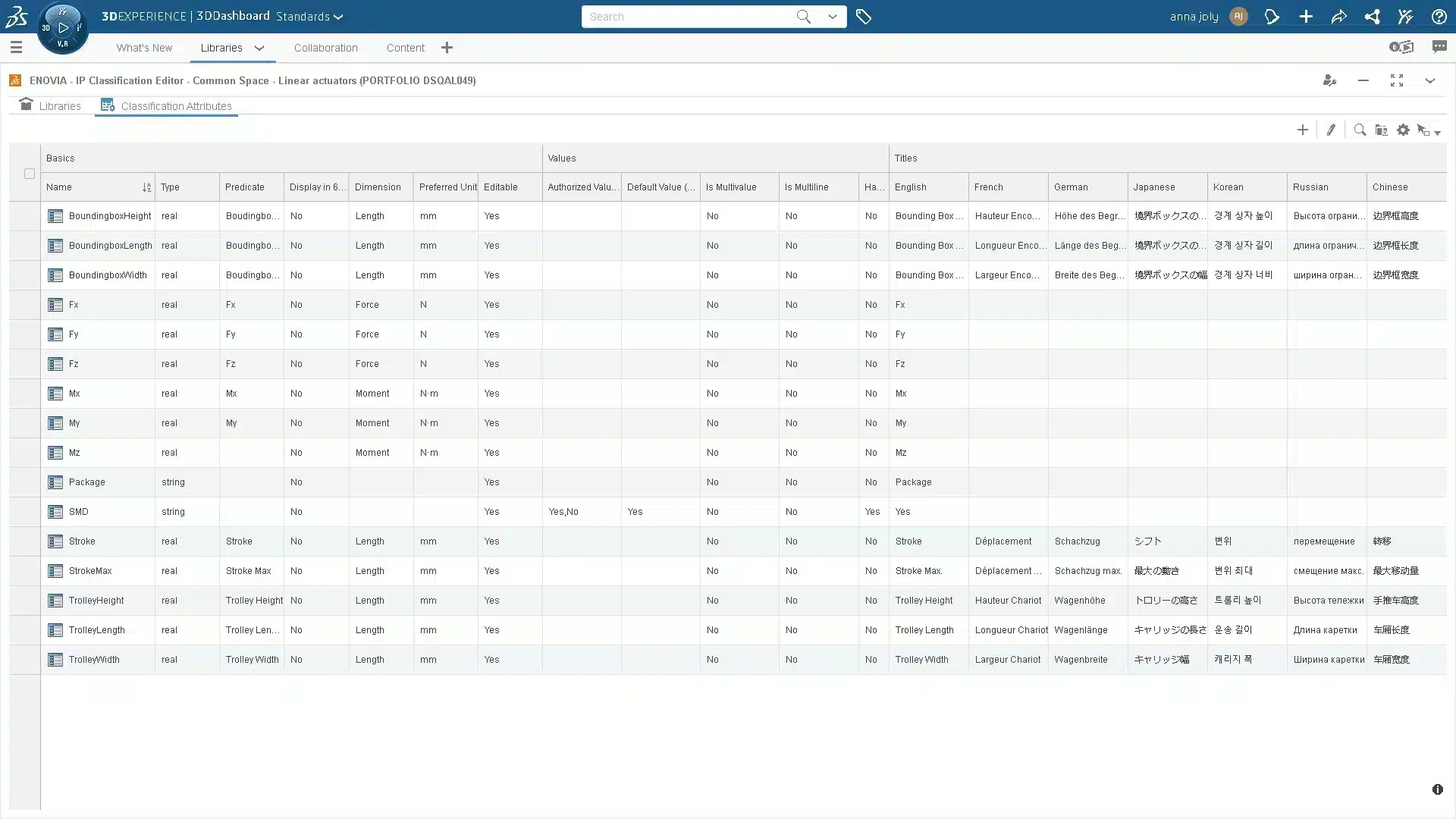The image size is (1456, 819).
Task: Select the BoundingboxHeight attribute row icon
Action: [55, 215]
